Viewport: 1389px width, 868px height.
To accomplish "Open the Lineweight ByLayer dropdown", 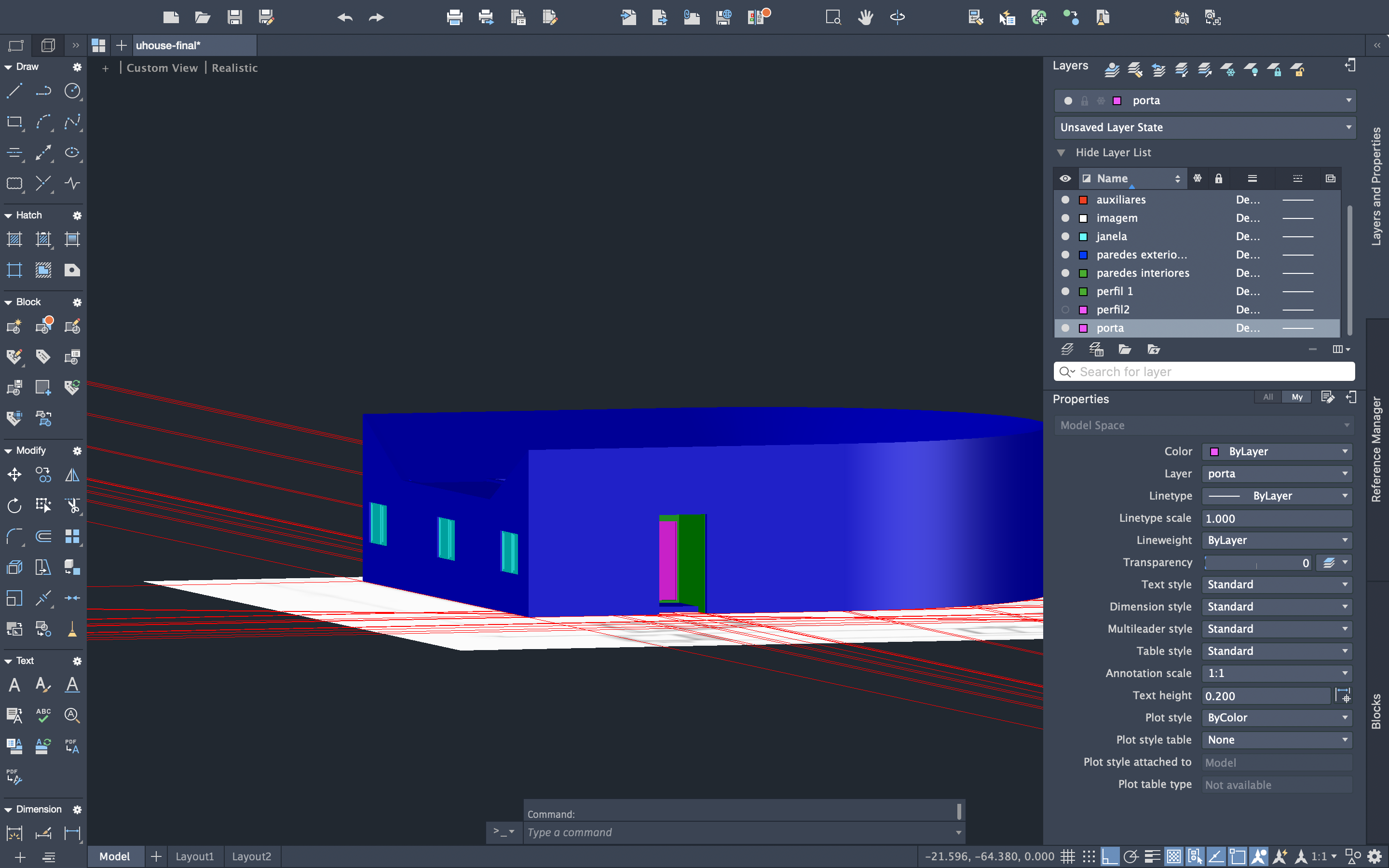I will [1277, 540].
